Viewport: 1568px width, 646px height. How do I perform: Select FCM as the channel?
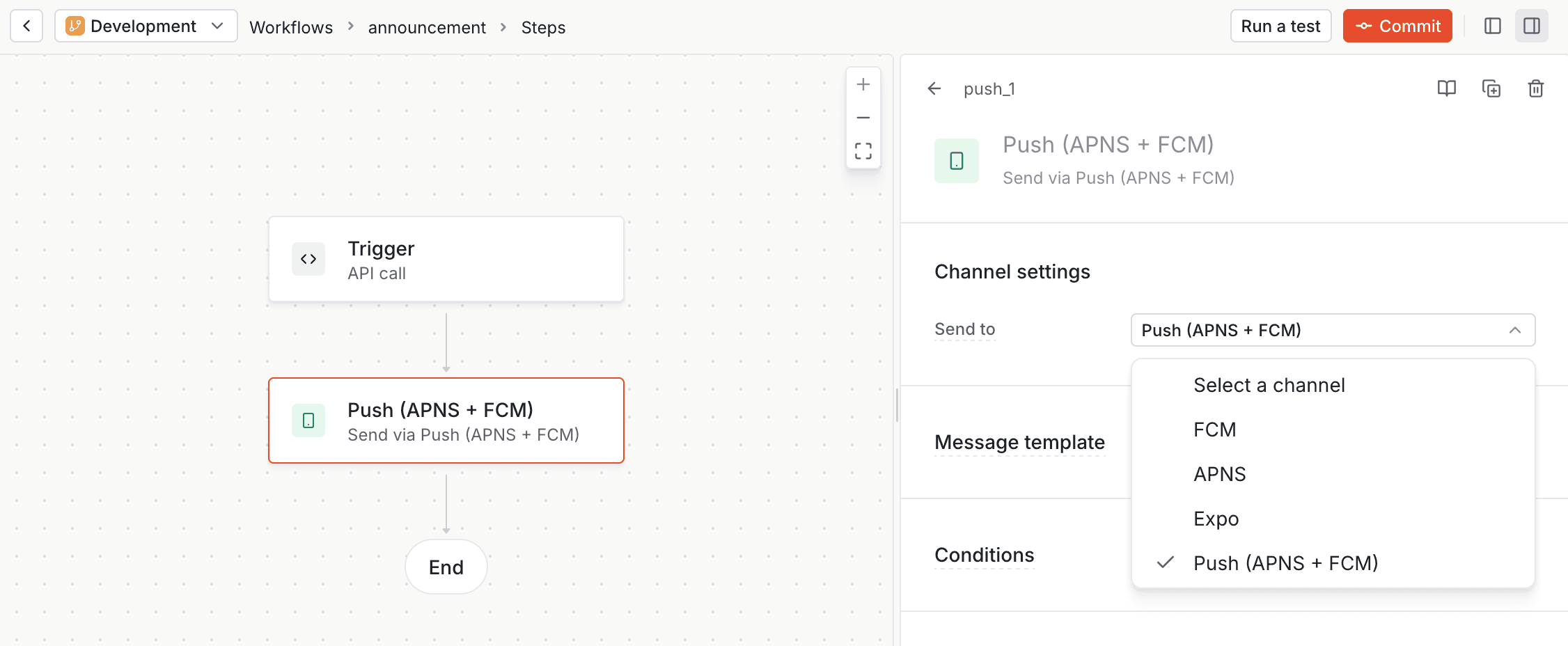coord(1214,430)
